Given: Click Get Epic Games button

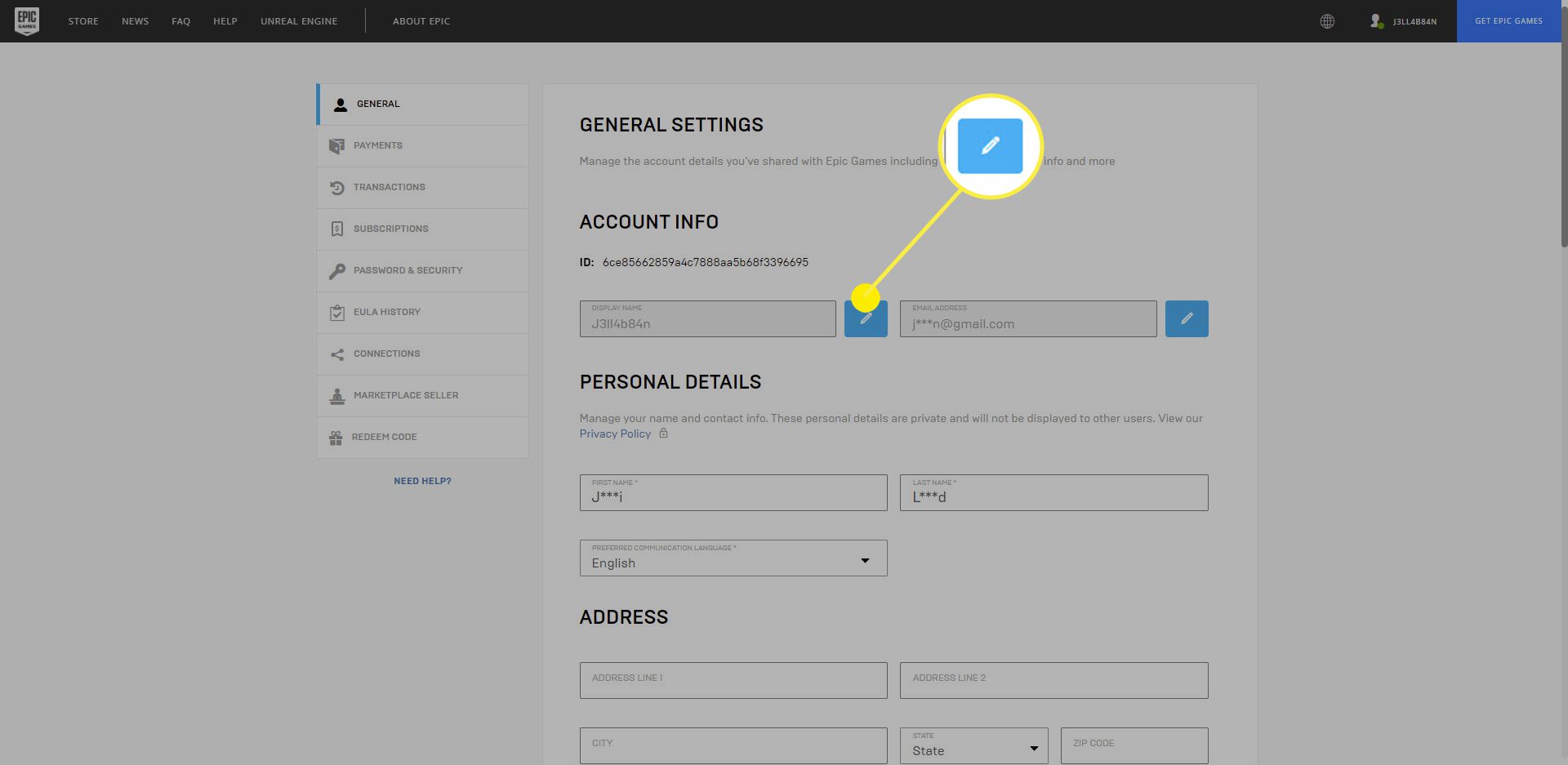Looking at the screenshot, I should pyautogui.click(x=1508, y=21).
